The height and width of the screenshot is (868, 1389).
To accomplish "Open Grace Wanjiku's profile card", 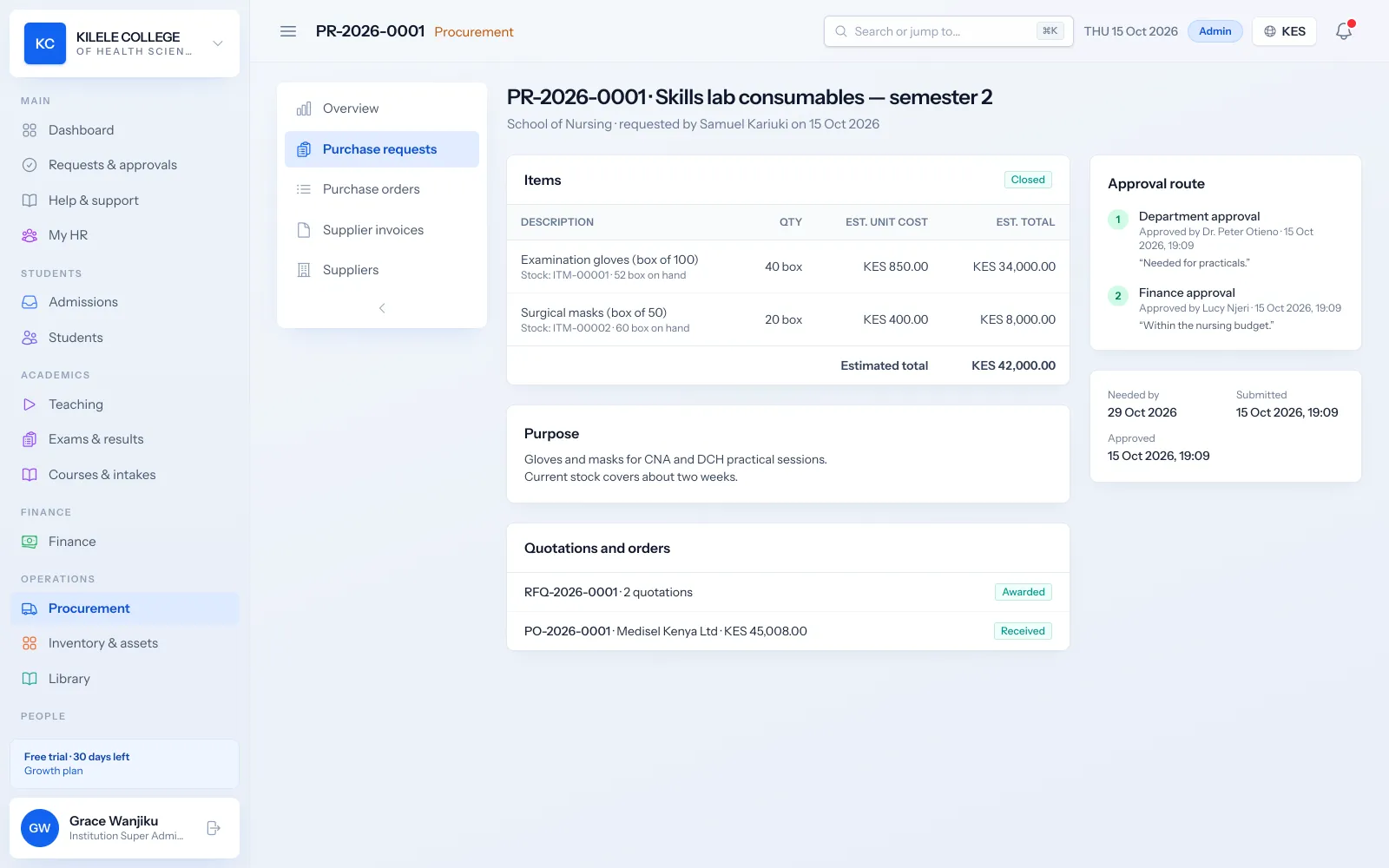I will [124, 828].
